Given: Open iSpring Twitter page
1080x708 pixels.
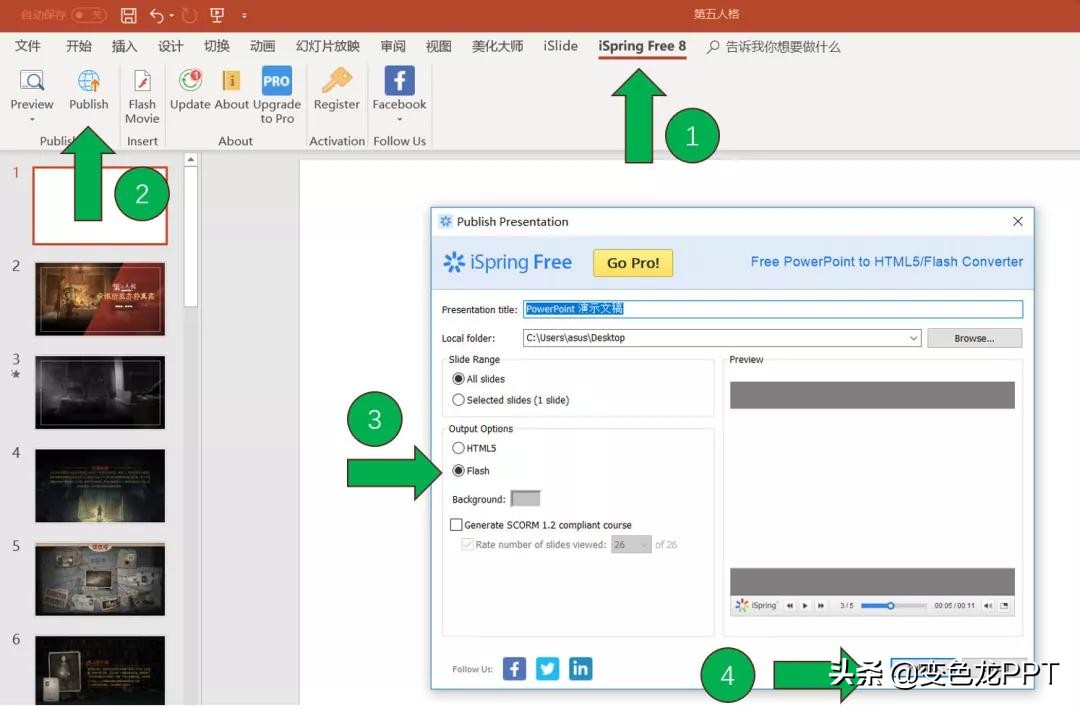Looking at the screenshot, I should point(548,669).
